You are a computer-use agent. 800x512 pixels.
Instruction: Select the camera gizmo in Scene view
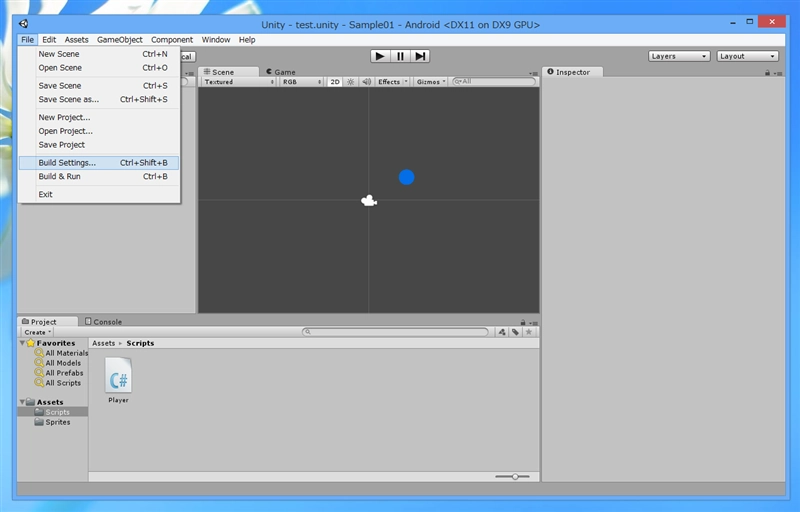click(369, 201)
